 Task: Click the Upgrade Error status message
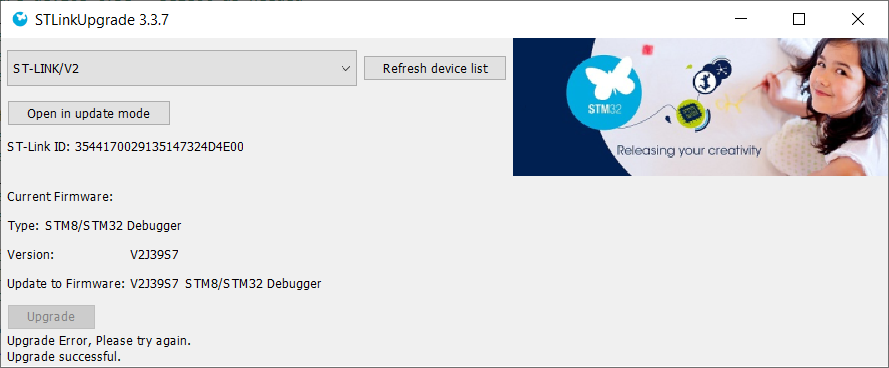pos(99,341)
